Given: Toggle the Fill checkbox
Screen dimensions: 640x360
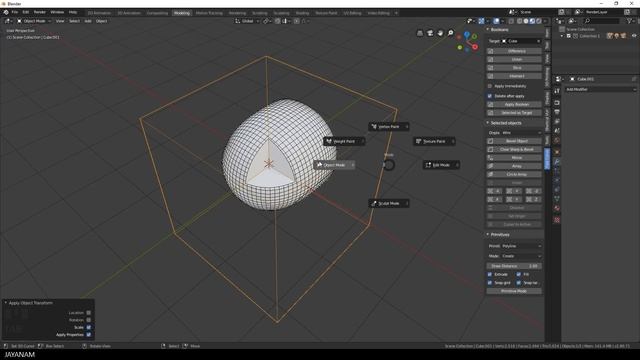Looking at the screenshot, I should (519, 274).
